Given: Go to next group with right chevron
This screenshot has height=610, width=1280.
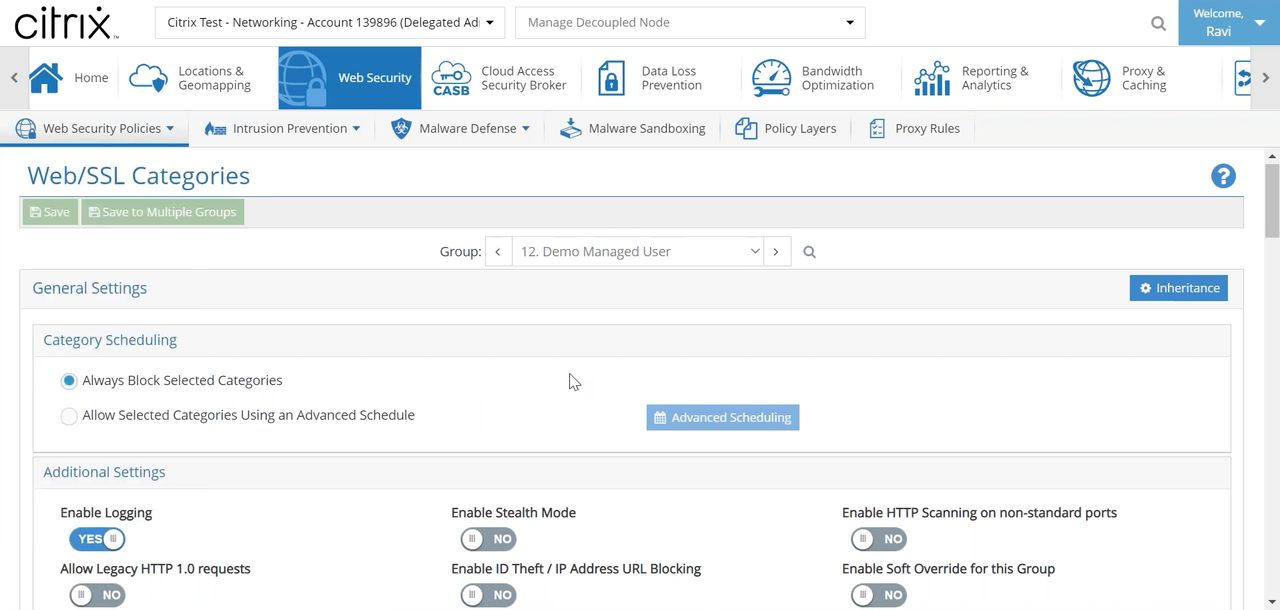Looking at the screenshot, I should pos(776,252).
